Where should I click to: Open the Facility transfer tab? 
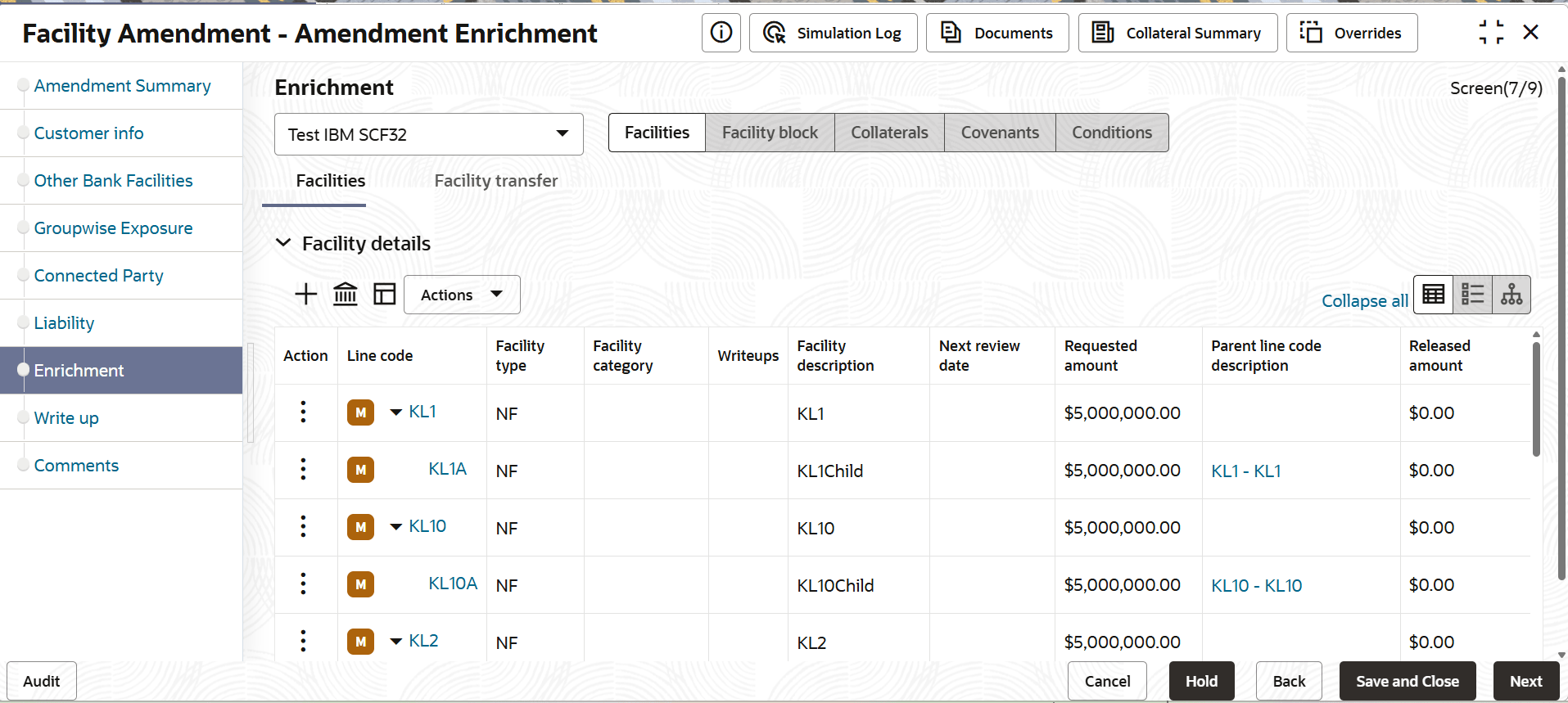(x=495, y=181)
